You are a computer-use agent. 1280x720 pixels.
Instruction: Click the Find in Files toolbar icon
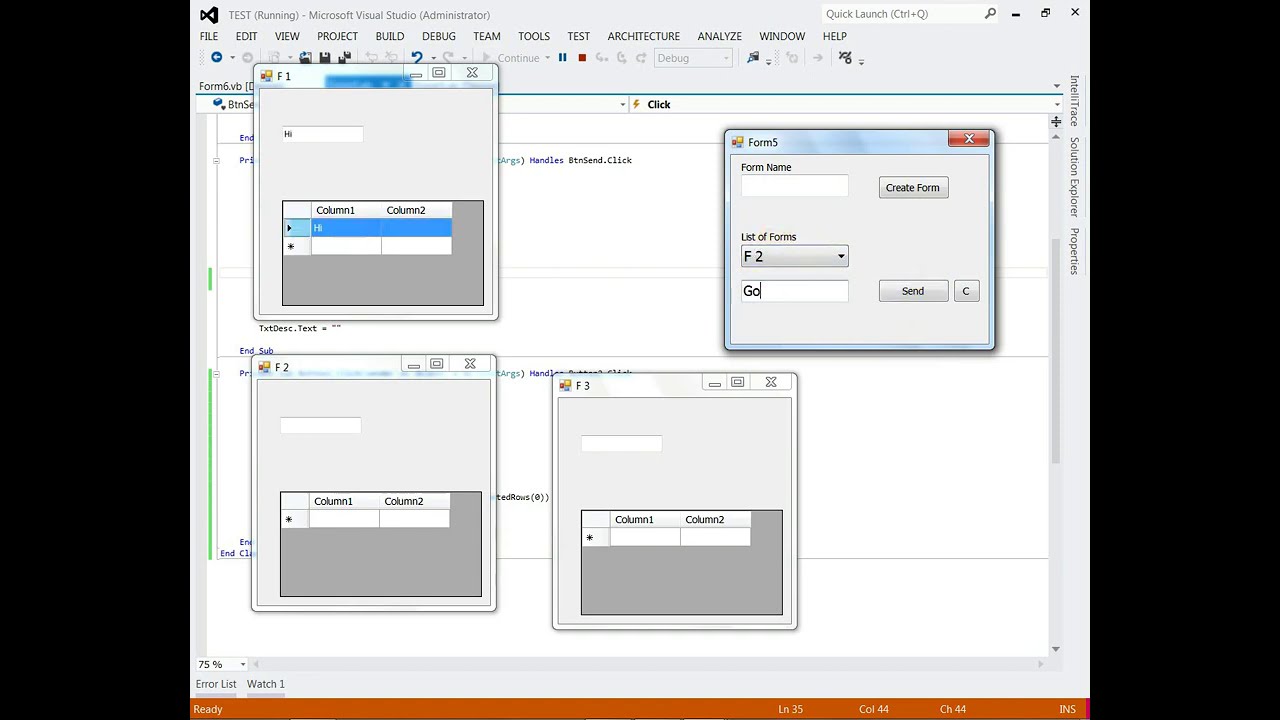pyautogui.click(x=753, y=58)
